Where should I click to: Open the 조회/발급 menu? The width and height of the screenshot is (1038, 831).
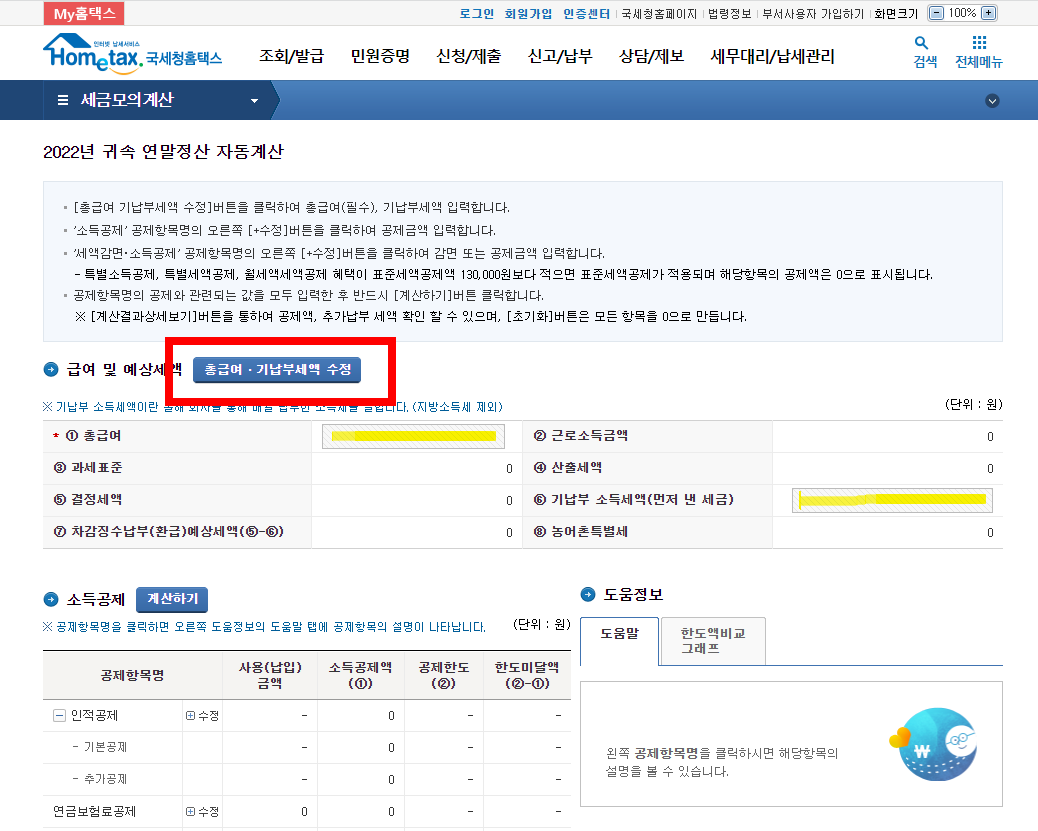(x=291, y=56)
